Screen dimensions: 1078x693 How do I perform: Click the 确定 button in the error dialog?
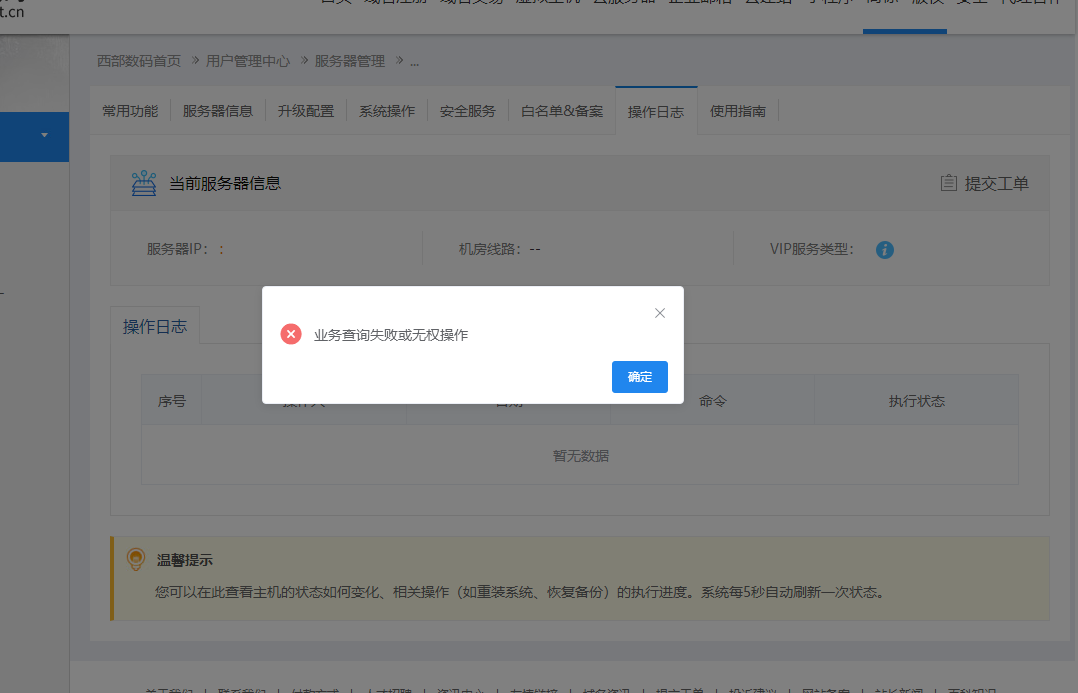639,377
